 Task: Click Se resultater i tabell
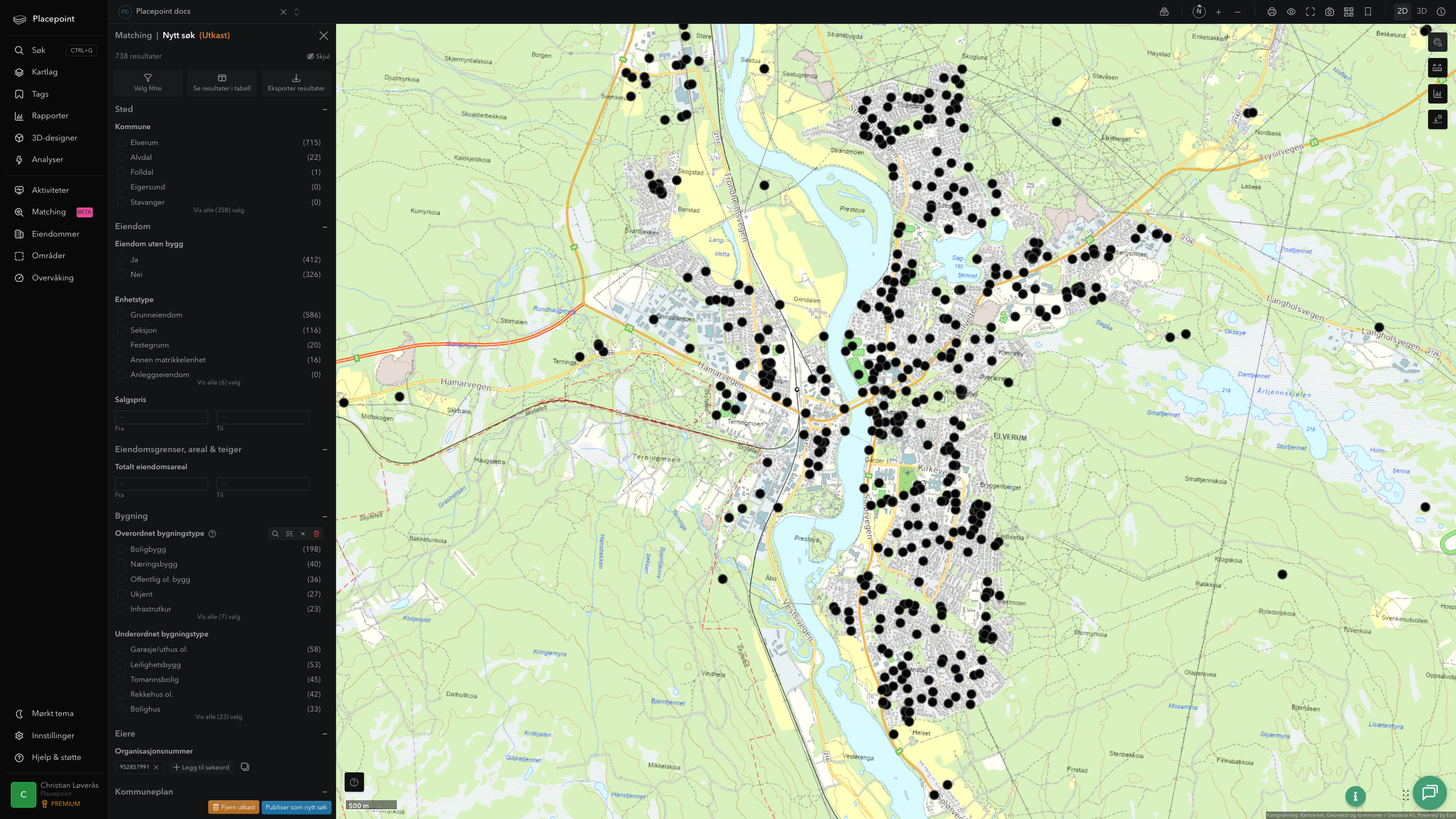222,83
